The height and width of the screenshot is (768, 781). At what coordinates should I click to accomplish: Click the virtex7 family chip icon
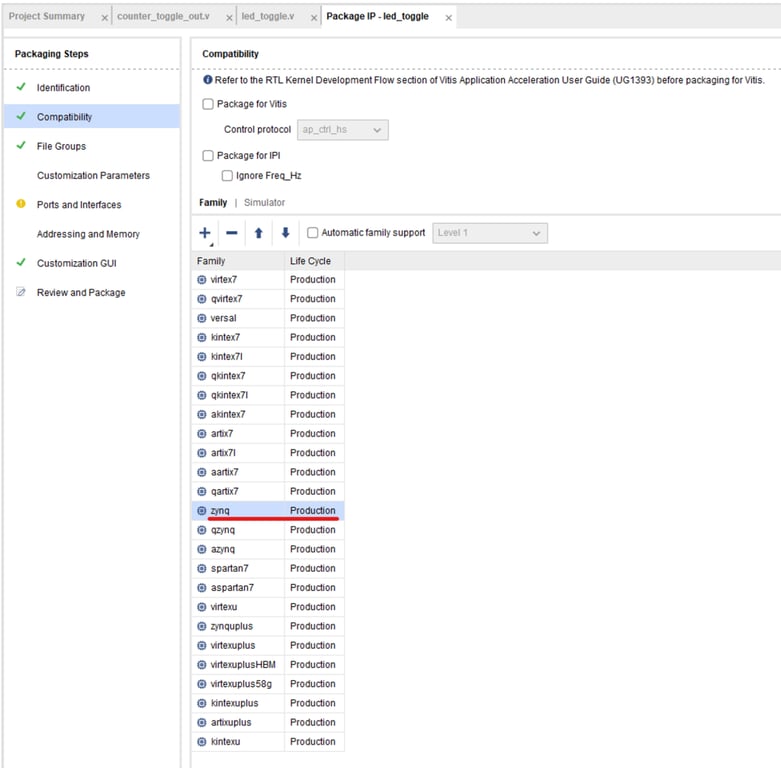click(202, 280)
